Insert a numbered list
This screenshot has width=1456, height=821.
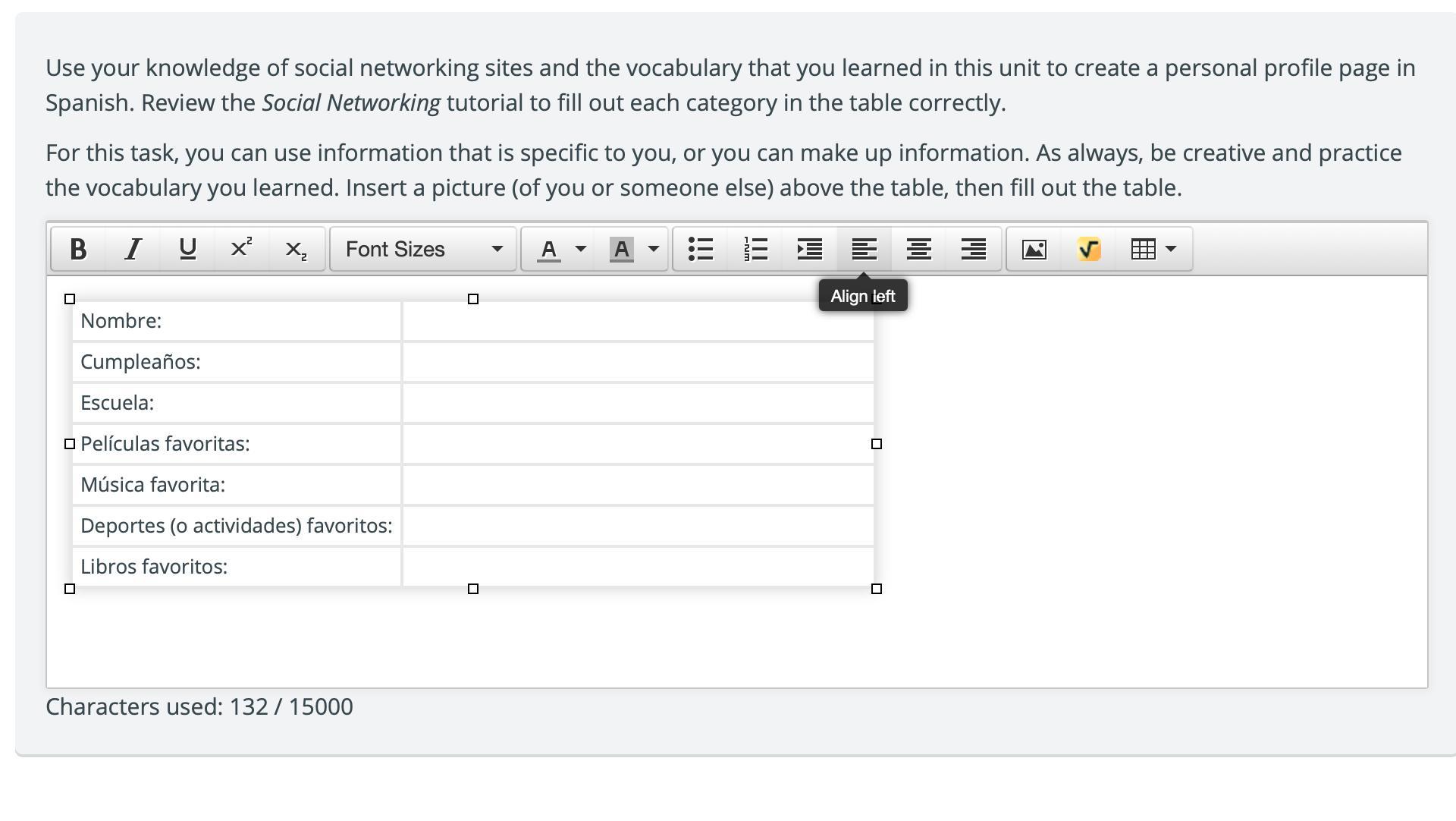click(755, 250)
